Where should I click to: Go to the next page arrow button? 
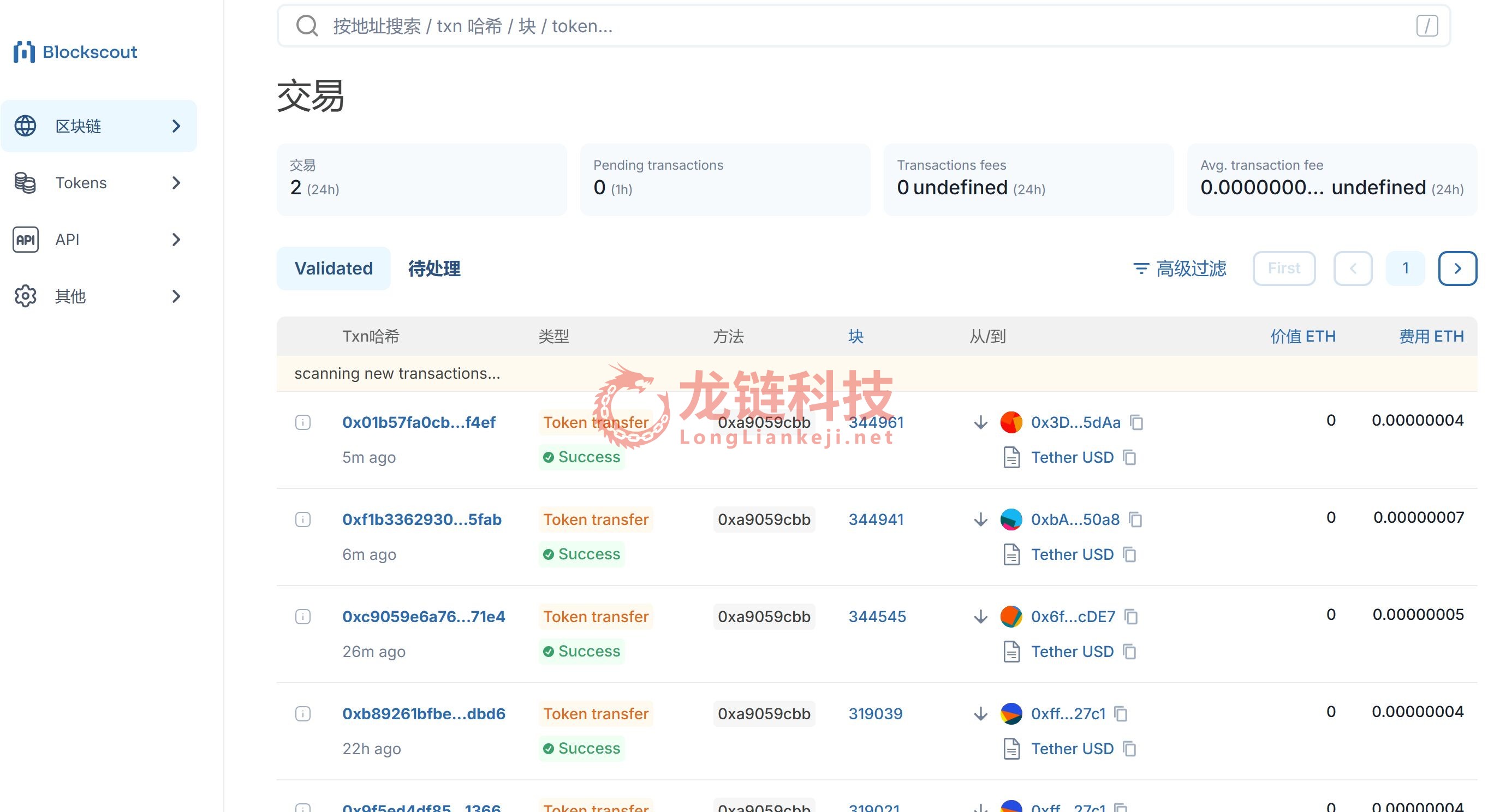(x=1457, y=268)
